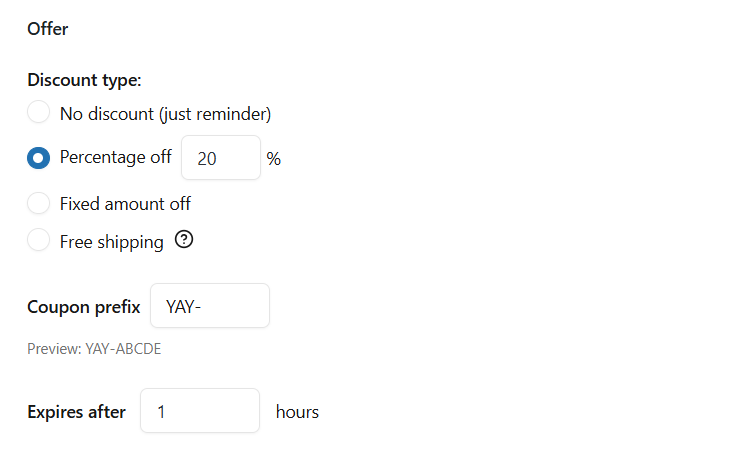Open the Free shipping help tooltip icon

point(184,240)
